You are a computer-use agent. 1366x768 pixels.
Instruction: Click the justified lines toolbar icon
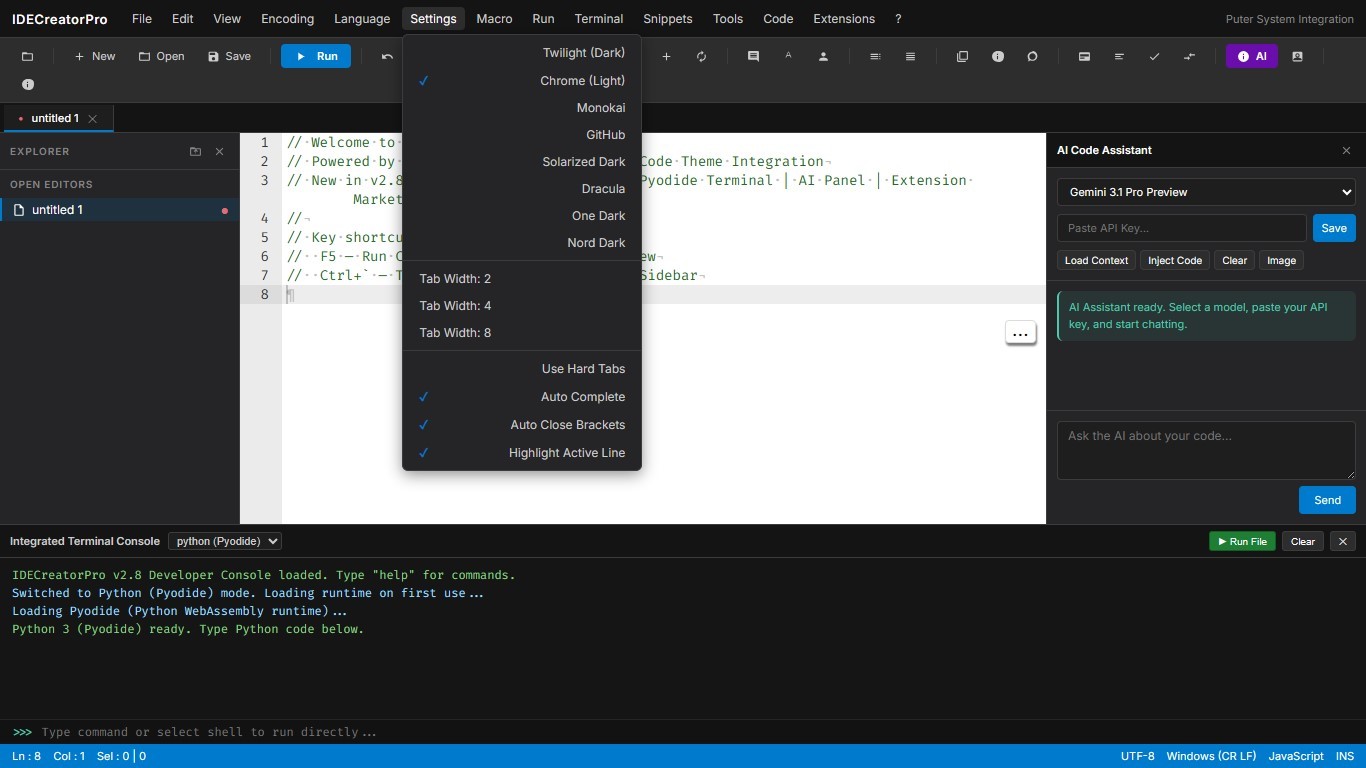click(x=910, y=57)
